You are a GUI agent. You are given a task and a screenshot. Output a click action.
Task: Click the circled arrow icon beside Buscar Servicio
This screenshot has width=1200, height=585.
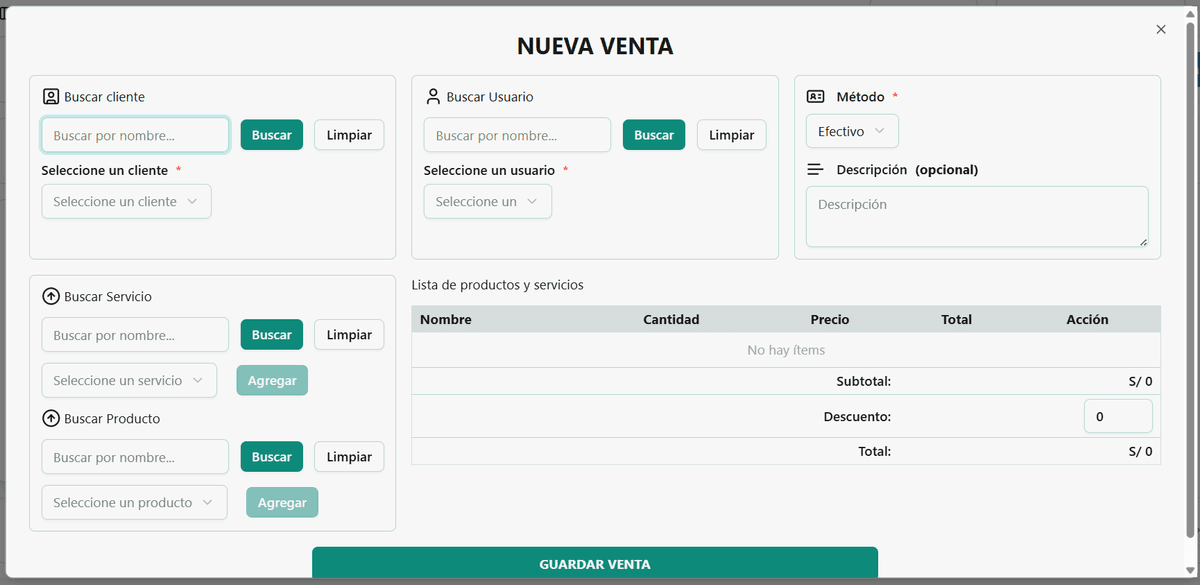click(51, 296)
